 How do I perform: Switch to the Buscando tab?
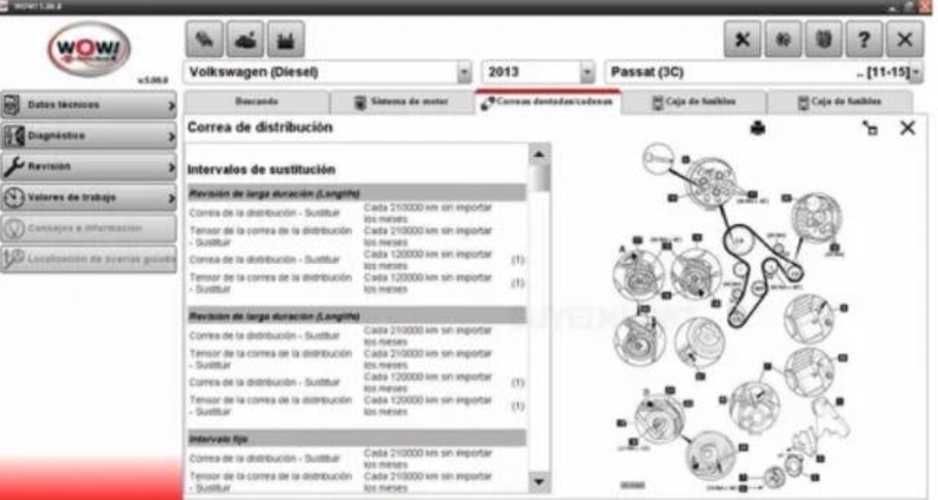click(257, 102)
